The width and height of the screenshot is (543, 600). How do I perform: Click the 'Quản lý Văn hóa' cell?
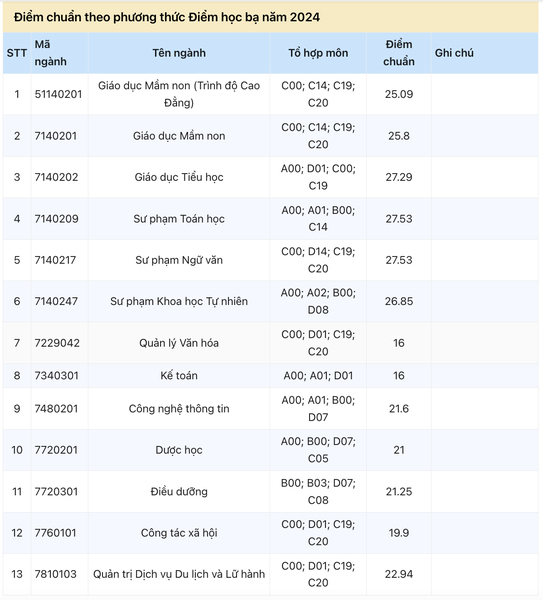click(x=179, y=343)
